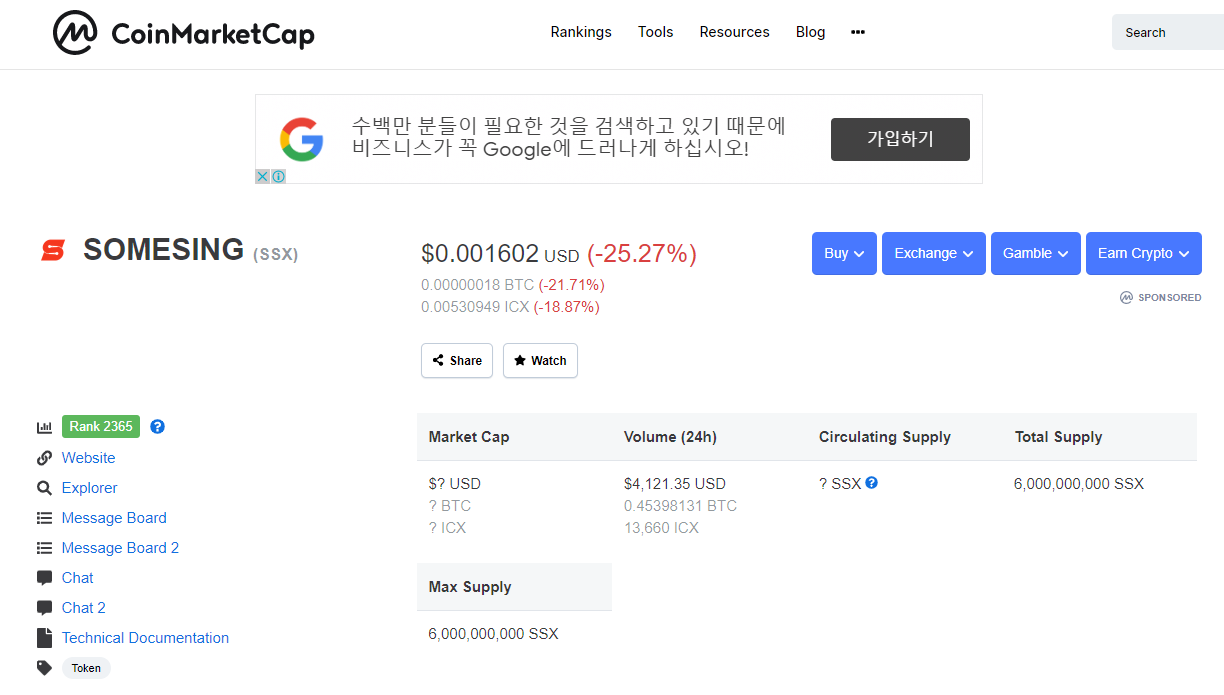The height and width of the screenshot is (695, 1224).
Task: Click the Market Cap column header
Action: (x=469, y=437)
